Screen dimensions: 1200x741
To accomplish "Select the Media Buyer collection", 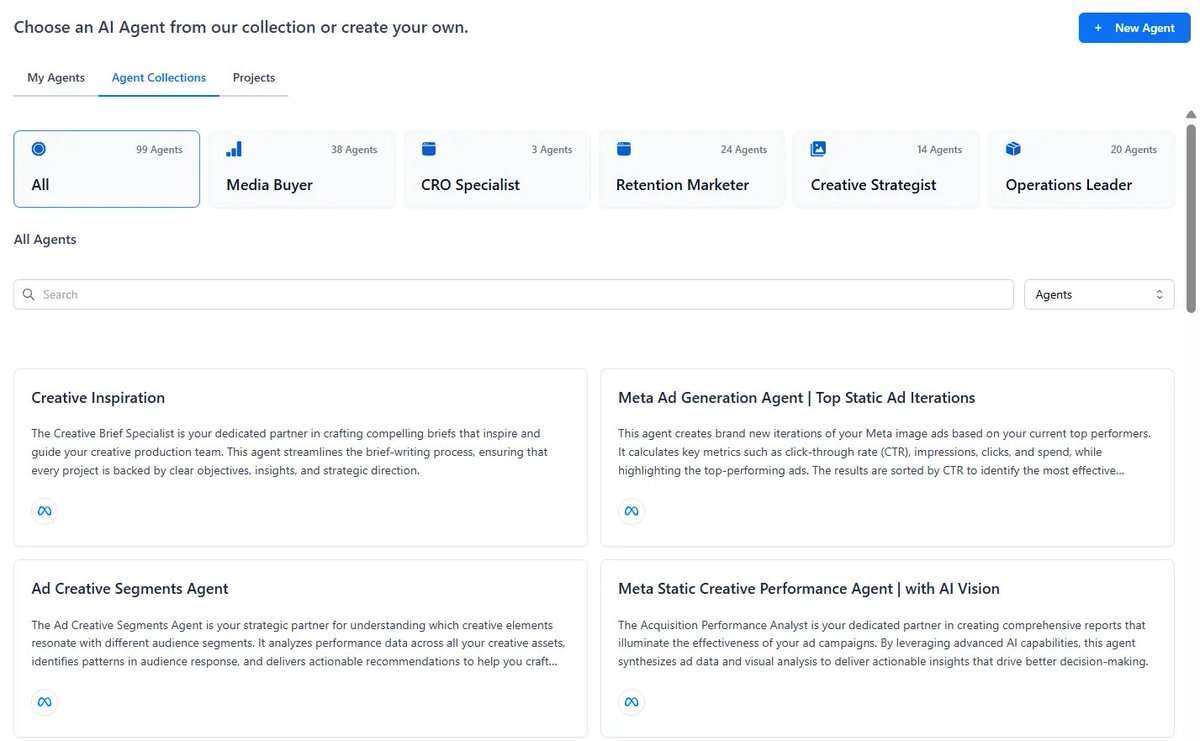I will coord(302,169).
